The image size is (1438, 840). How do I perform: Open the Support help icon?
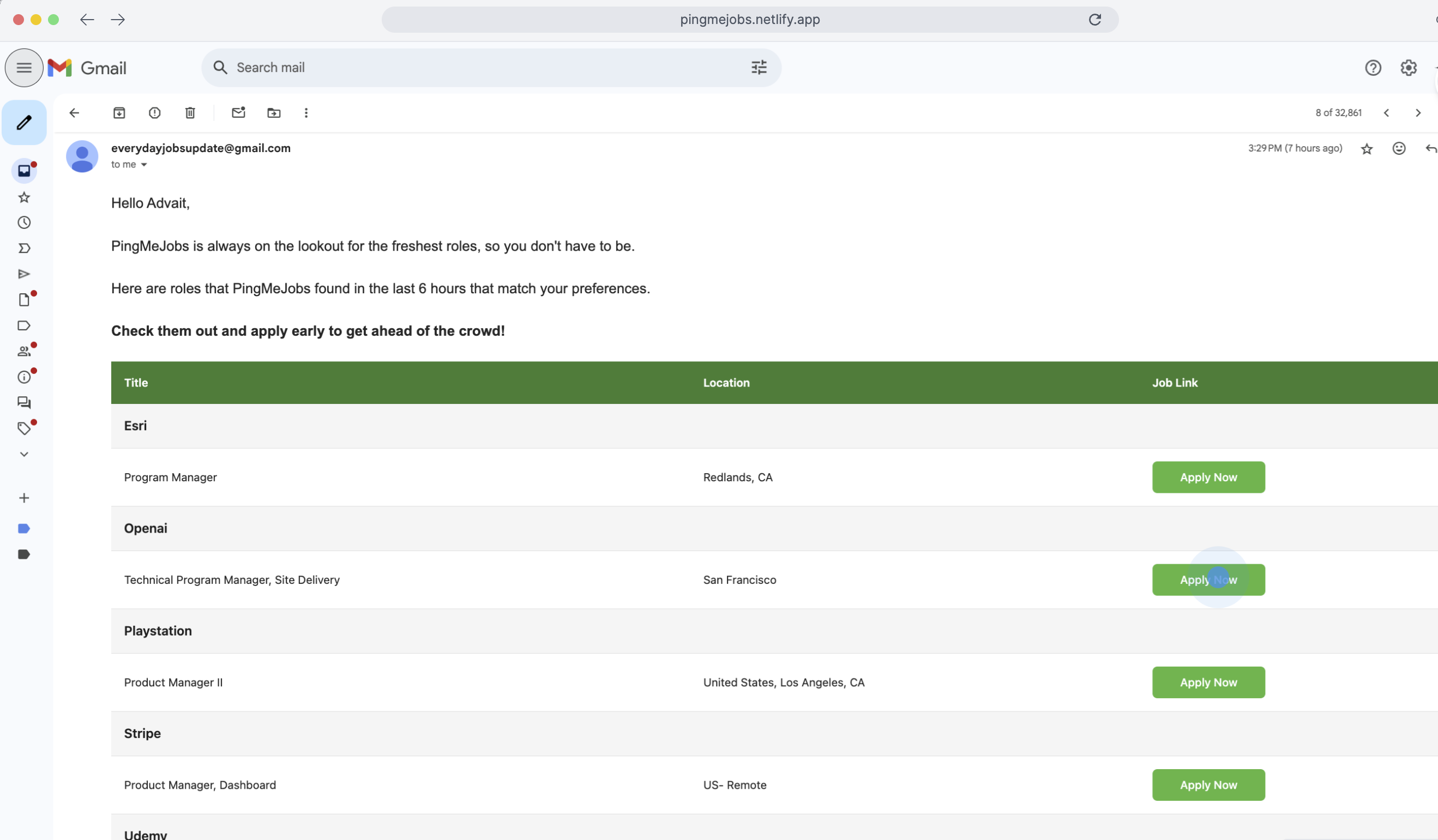pyautogui.click(x=1373, y=68)
